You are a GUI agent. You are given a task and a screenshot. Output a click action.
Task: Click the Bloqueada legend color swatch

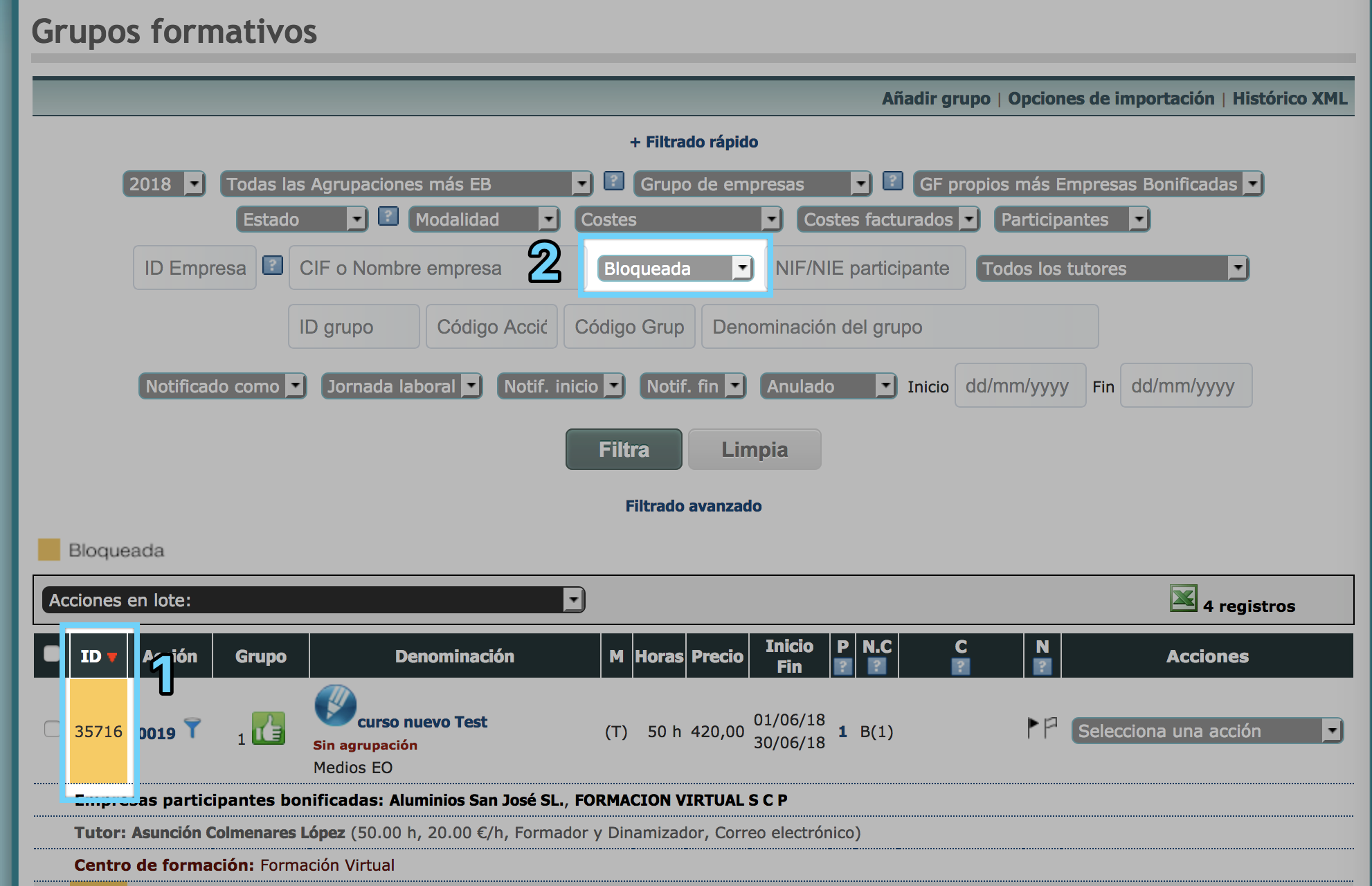coord(49,550)
